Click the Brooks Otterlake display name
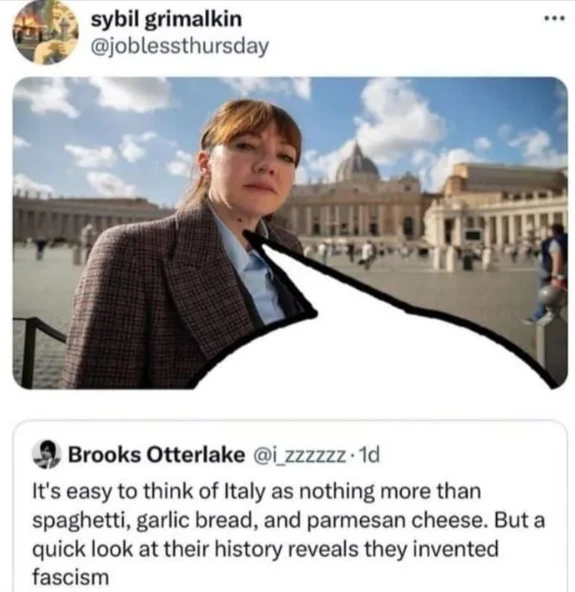 [156, 455]
